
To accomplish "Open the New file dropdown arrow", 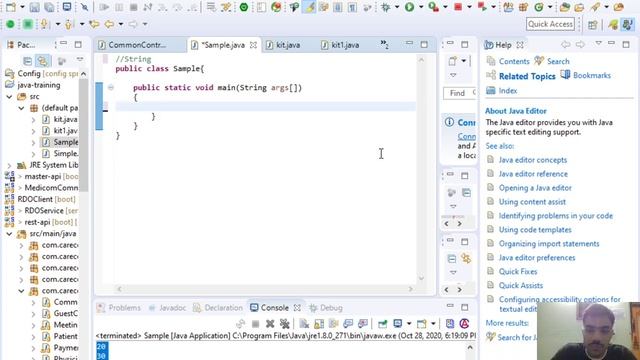I will 22,7.
